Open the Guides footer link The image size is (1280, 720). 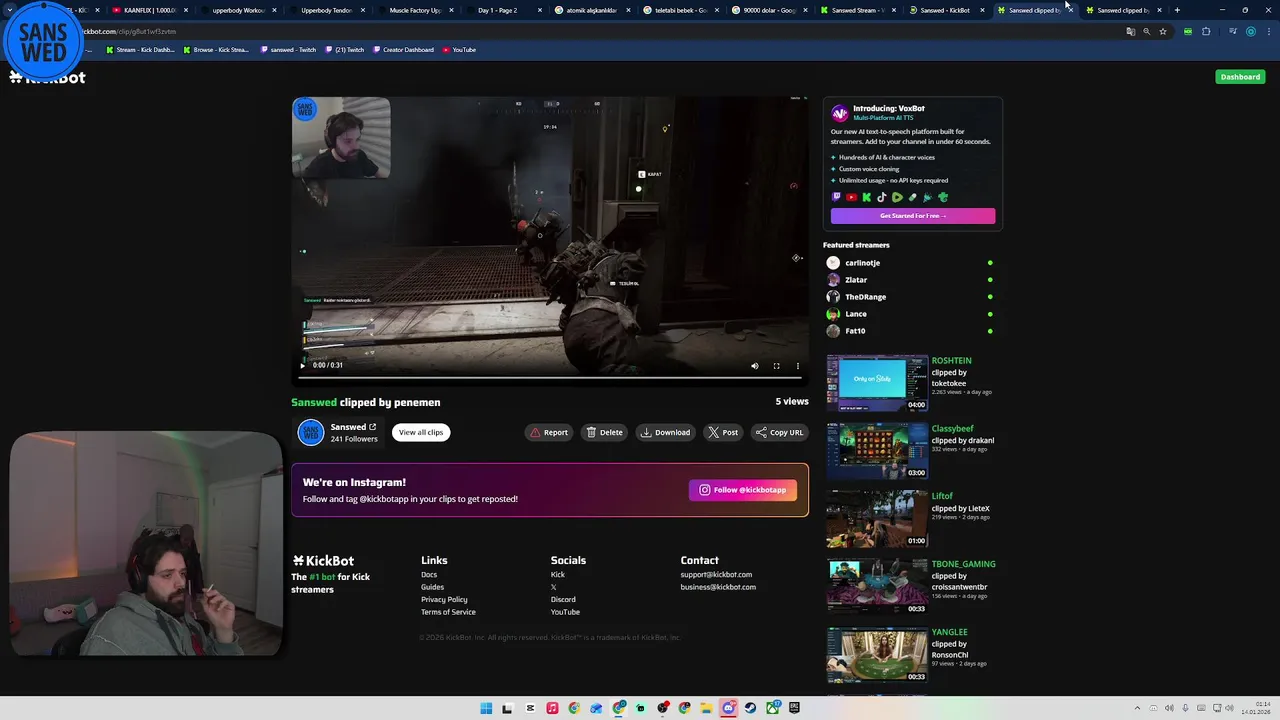432,587
